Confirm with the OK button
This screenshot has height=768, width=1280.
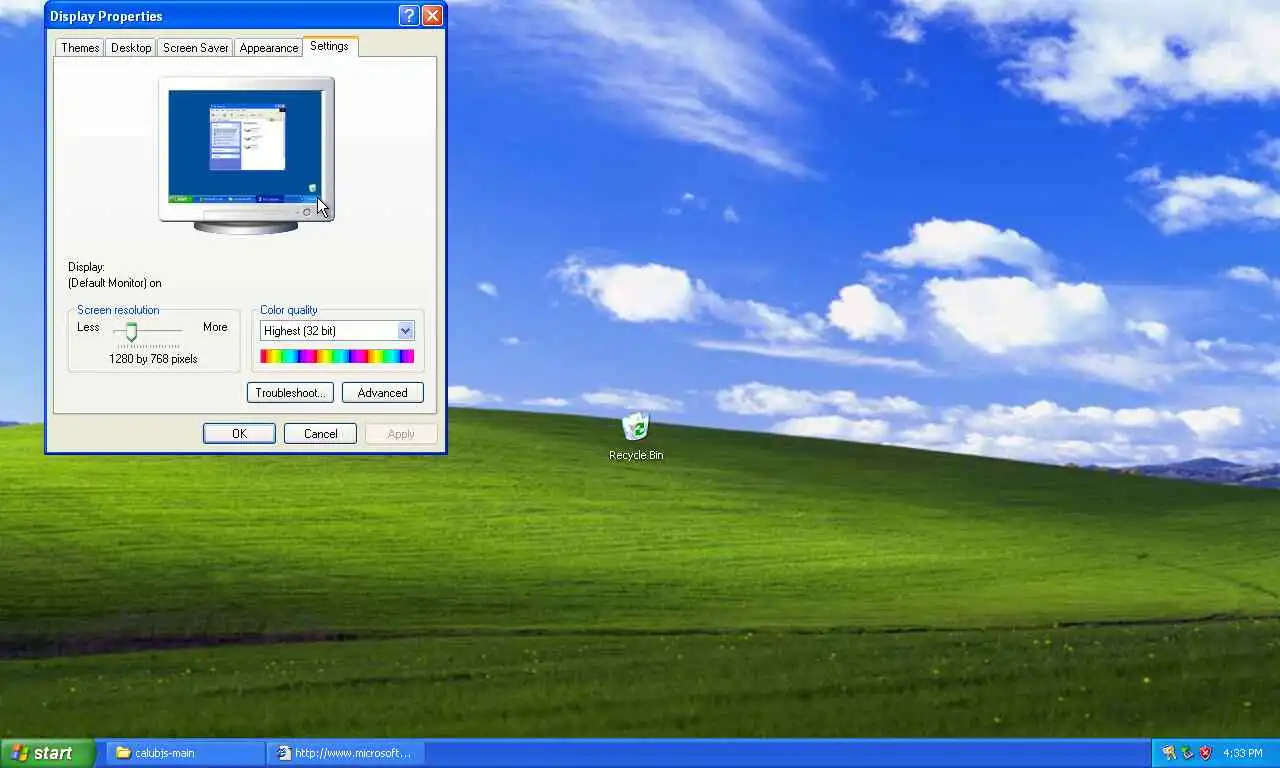239,434
